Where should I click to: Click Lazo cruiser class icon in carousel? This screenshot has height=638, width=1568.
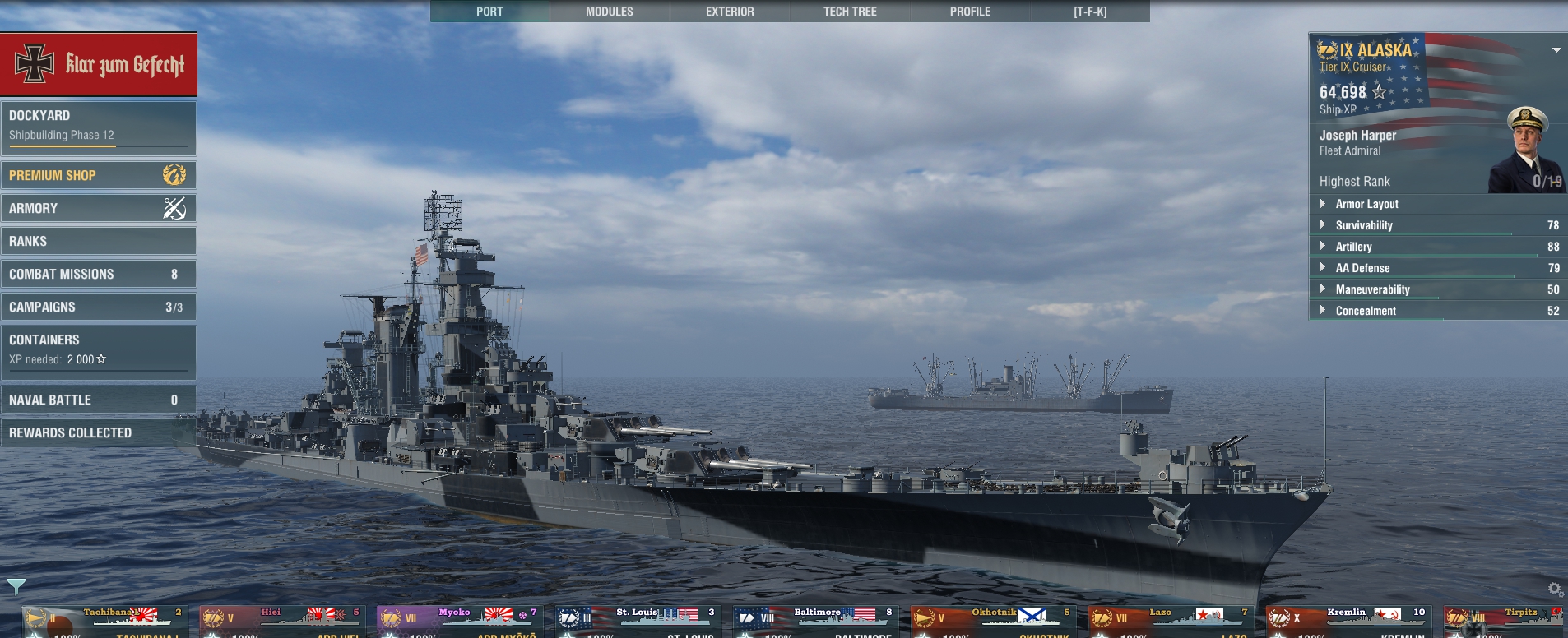pos(1102,617)
